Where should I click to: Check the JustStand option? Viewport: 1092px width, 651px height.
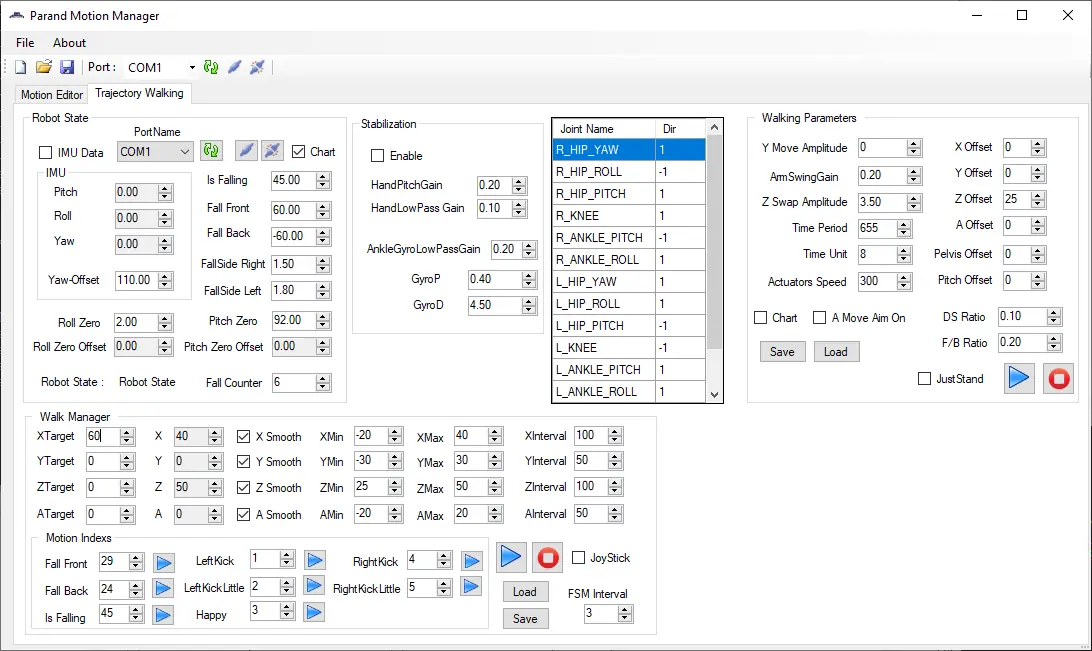[x=924, y=379]
